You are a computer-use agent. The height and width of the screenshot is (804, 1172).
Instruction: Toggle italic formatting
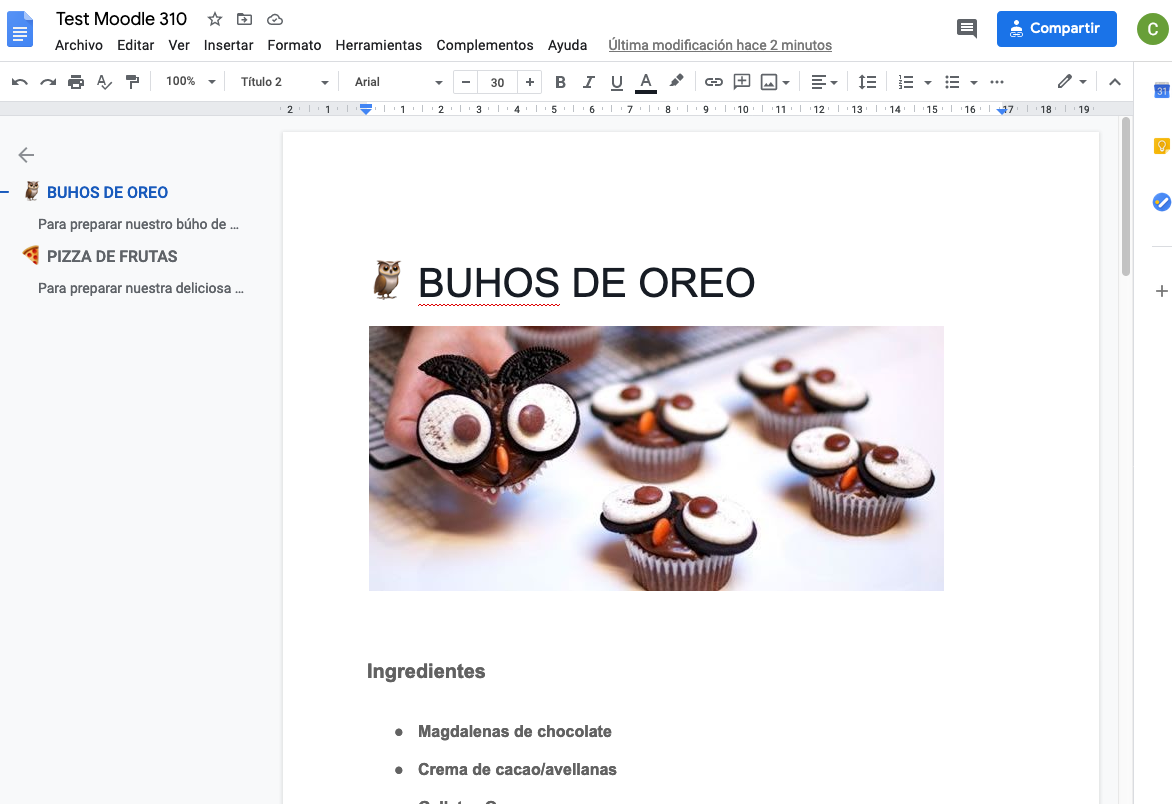pyautogui.click(x=589, y=82)
